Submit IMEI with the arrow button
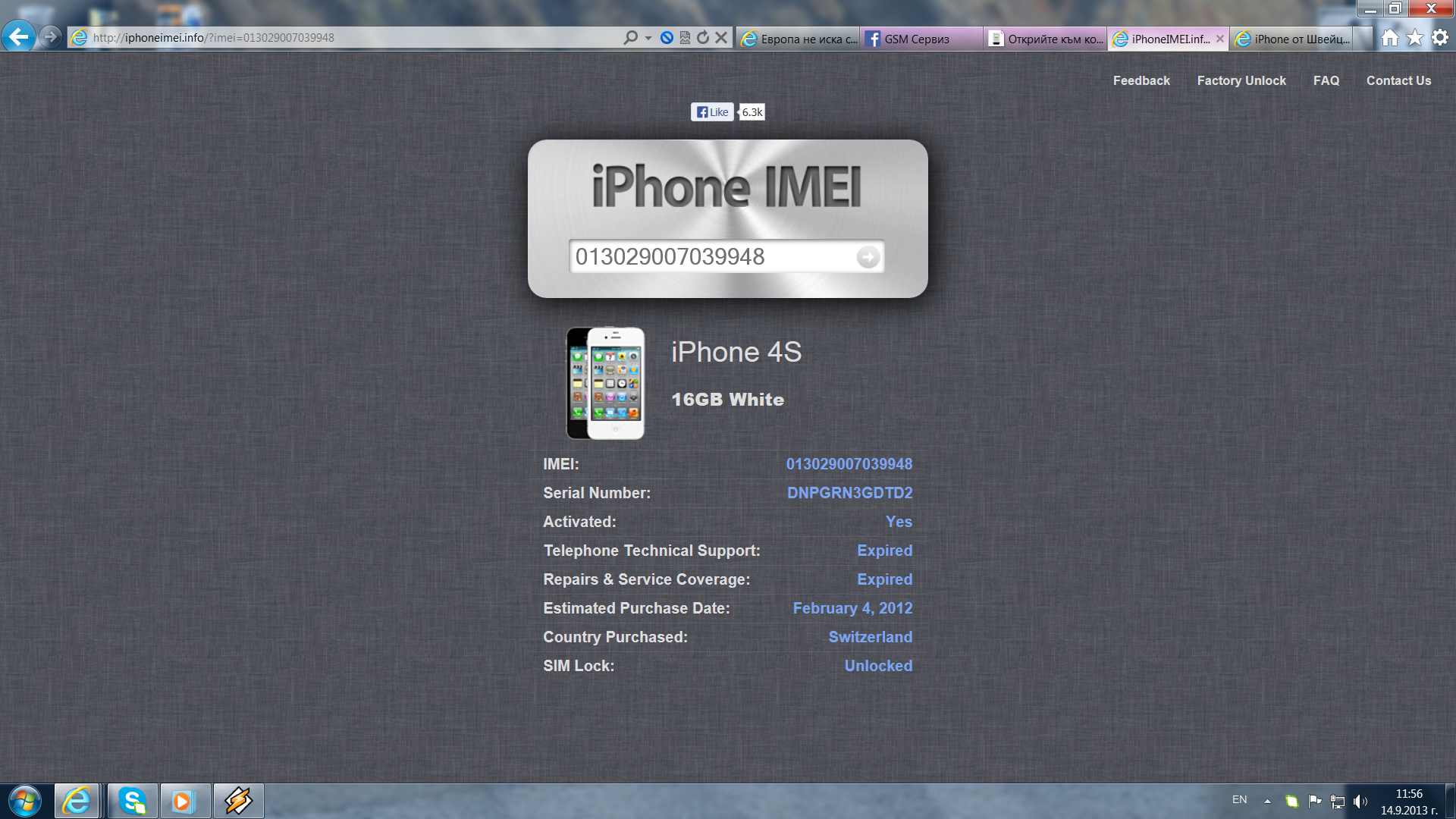The width and height of the screenshot is (1456, 819). pos(868,257)
